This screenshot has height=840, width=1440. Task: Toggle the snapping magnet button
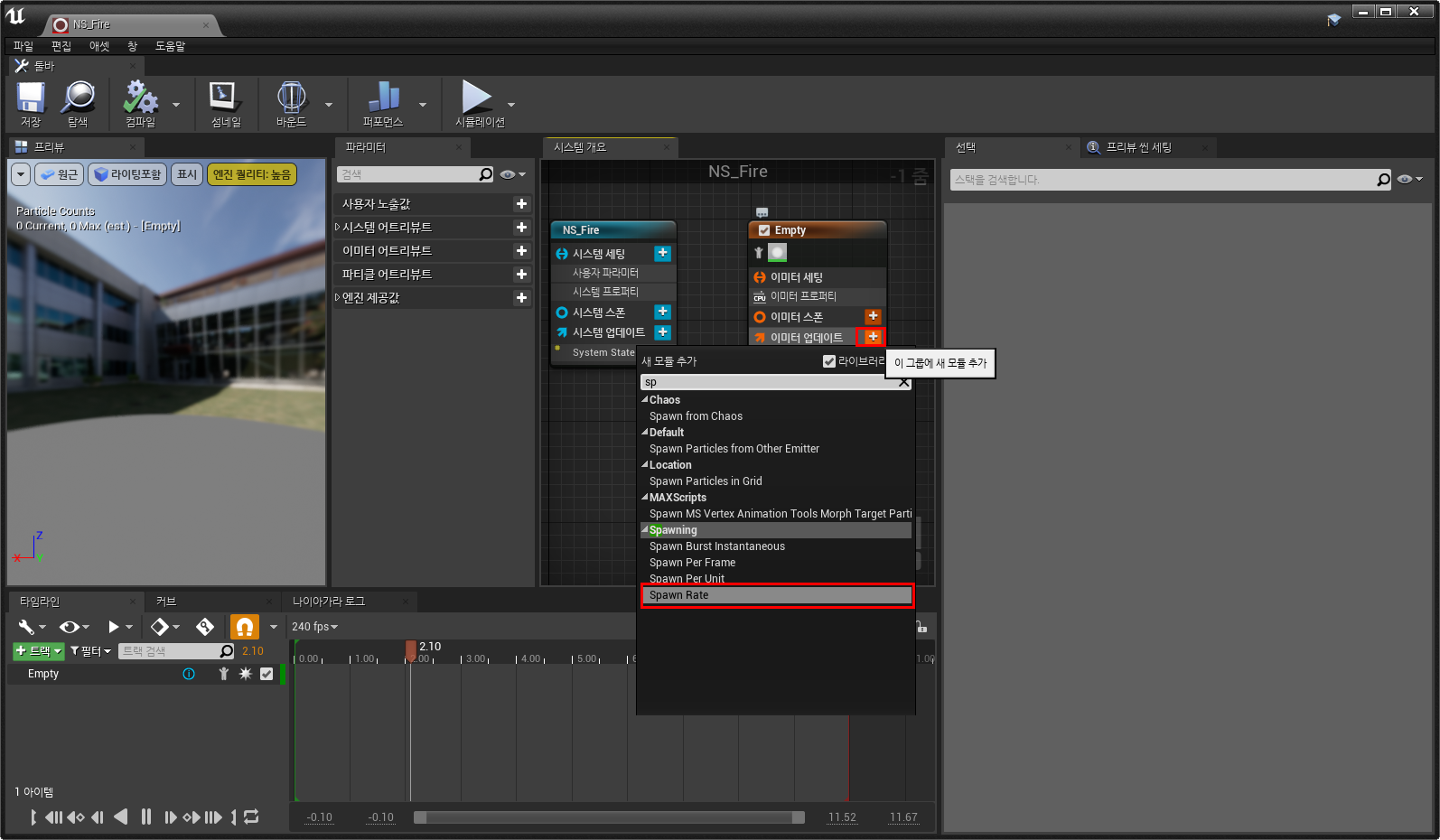point(245,626)
